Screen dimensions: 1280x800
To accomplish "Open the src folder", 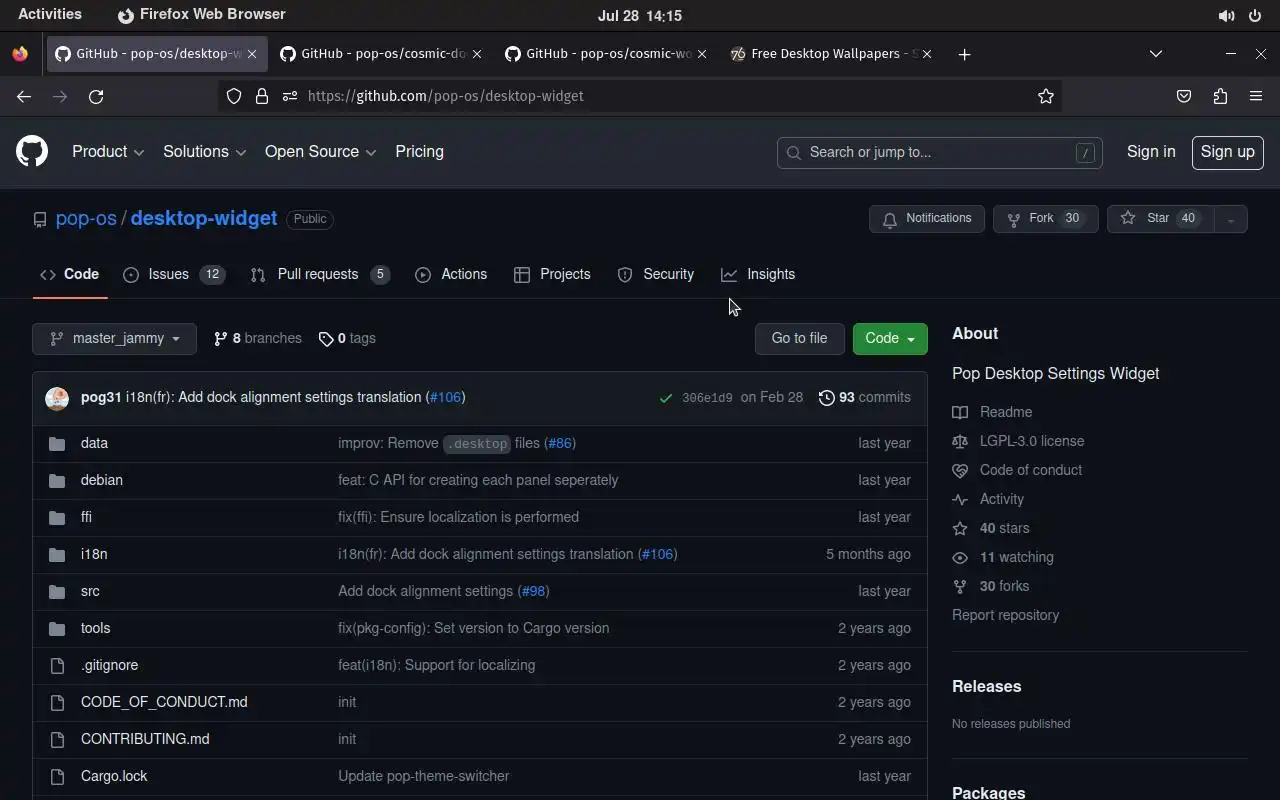I will (90, 591).
